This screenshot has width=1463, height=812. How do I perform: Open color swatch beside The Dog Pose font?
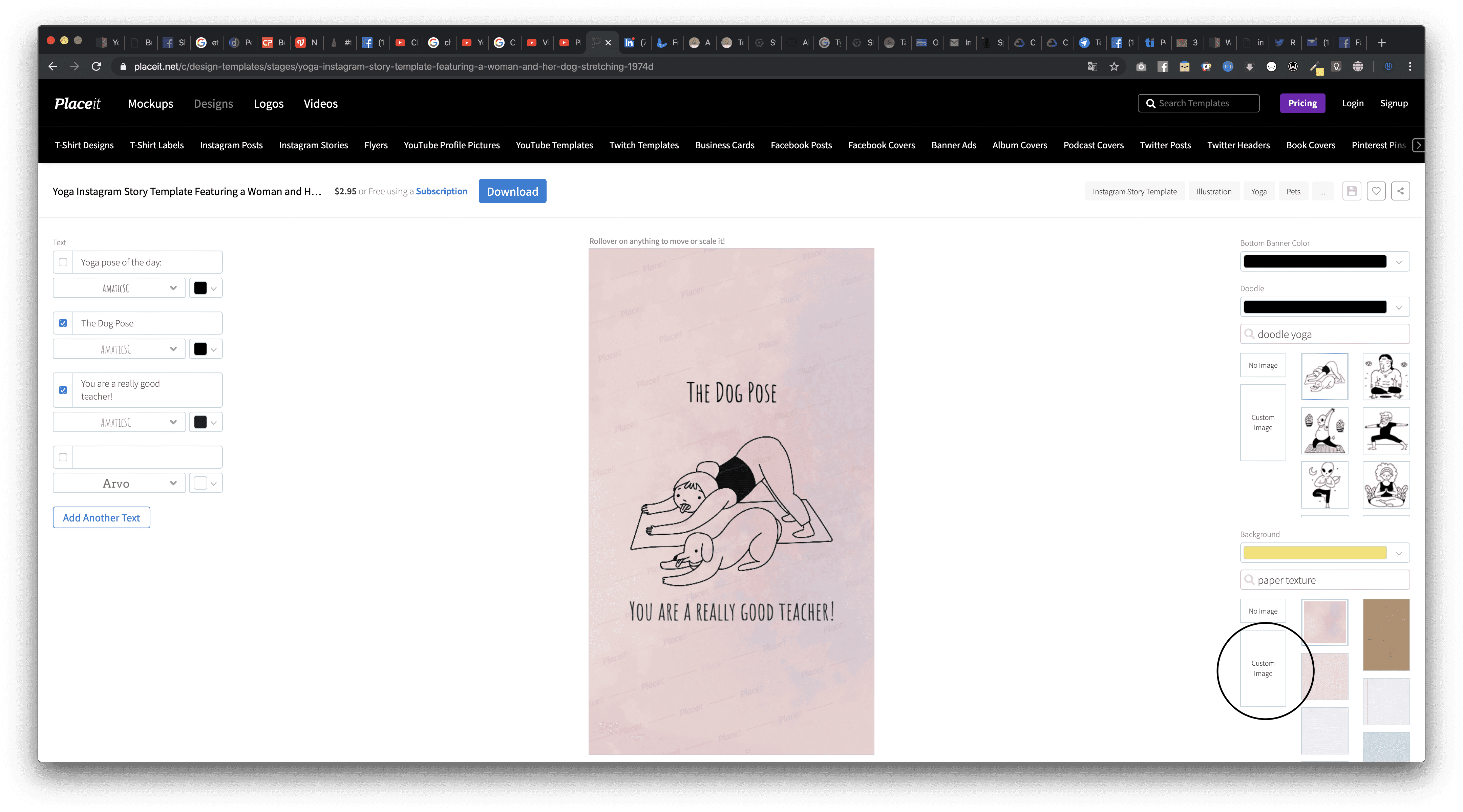[205, 349]
